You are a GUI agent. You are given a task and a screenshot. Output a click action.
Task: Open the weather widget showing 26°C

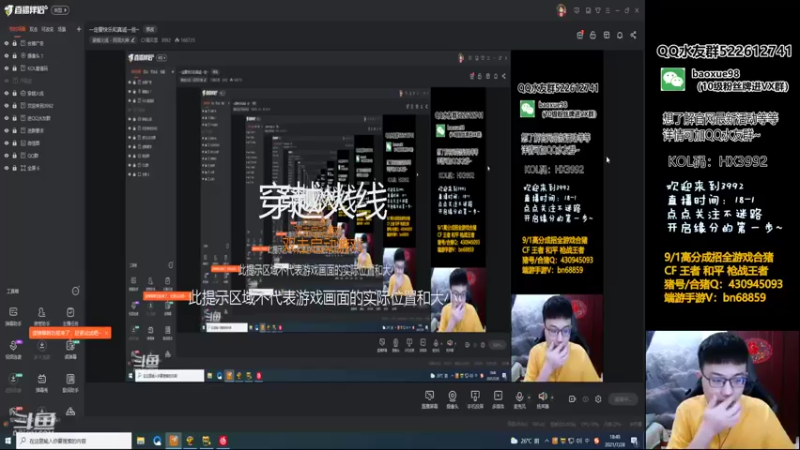(525, 441)
